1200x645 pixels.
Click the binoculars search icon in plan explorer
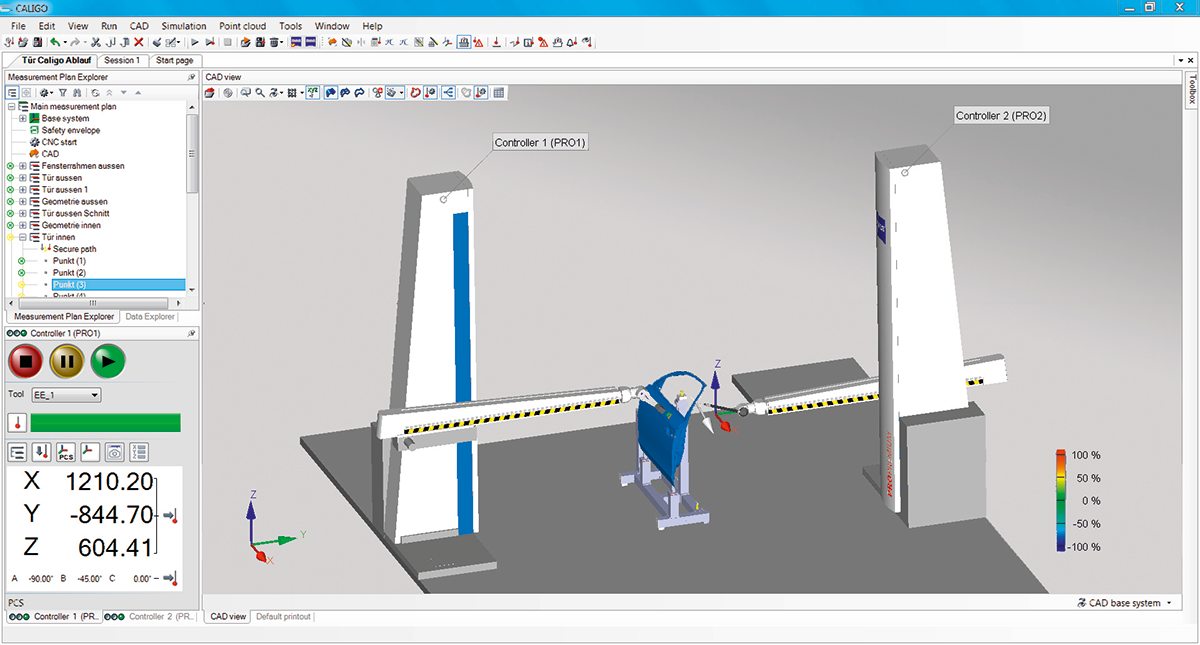[x=76, y=92]
